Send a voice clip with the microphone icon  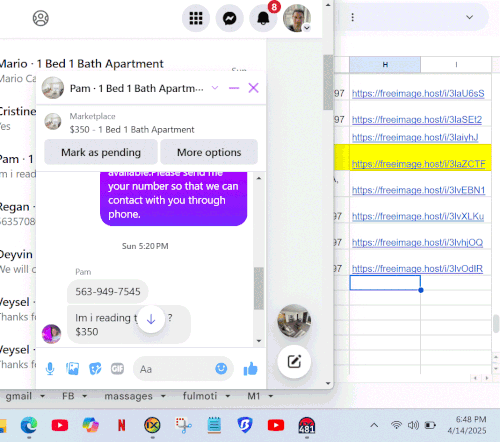tap(50, 369)
